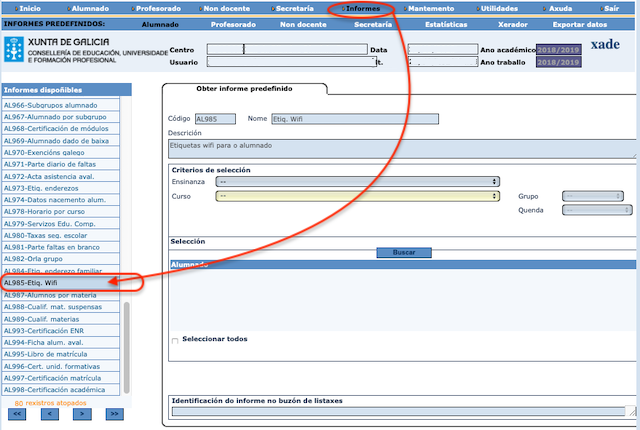The width and height of the screenshot is (640, 430).
Task: Open report AL979-Servizos Edu. Comp.
Action: [x=61, y=224]
